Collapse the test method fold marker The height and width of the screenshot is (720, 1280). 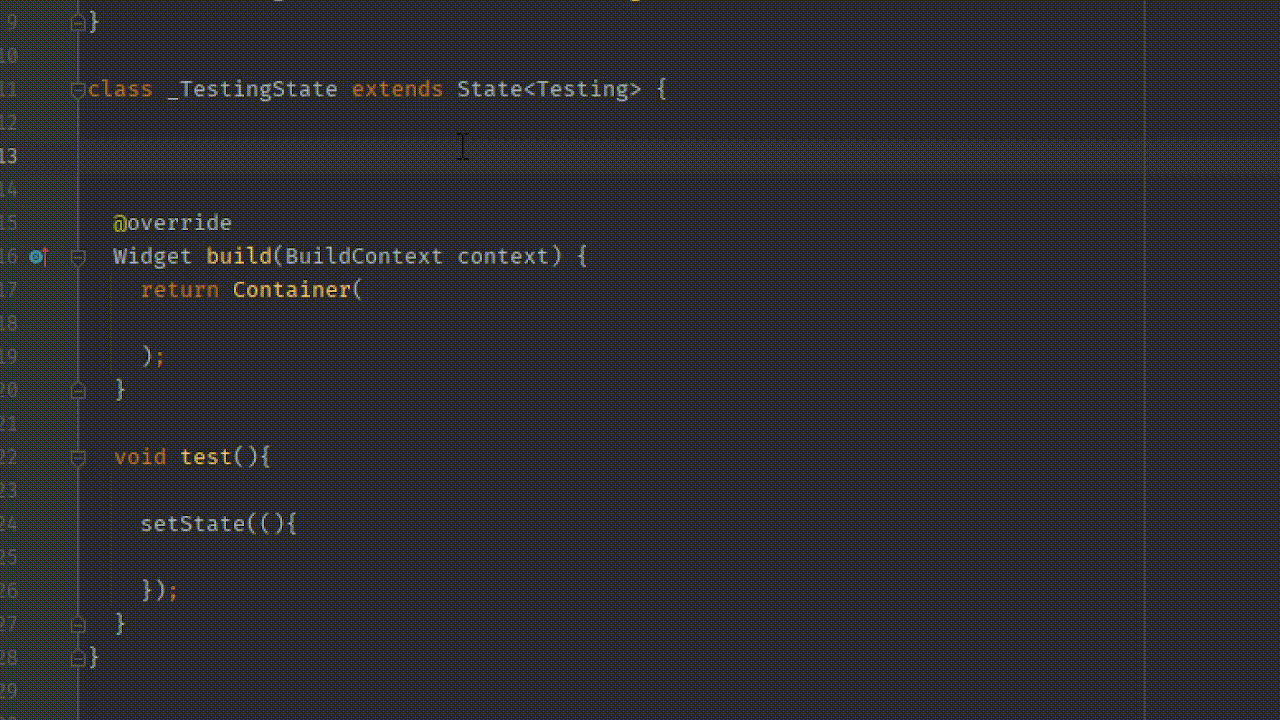pos(78,457)
